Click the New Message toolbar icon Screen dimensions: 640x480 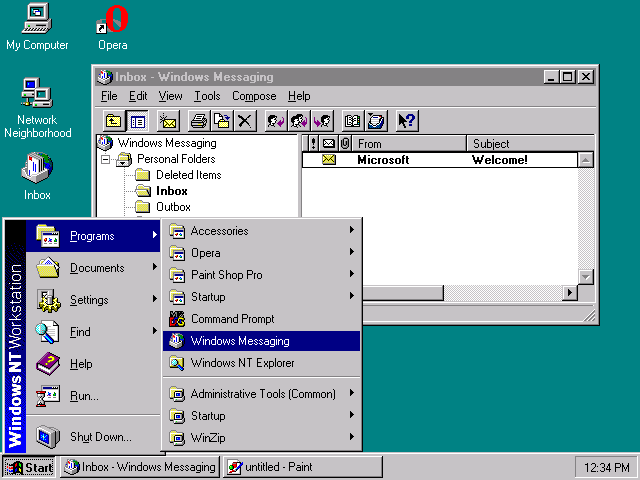[168, 121]
